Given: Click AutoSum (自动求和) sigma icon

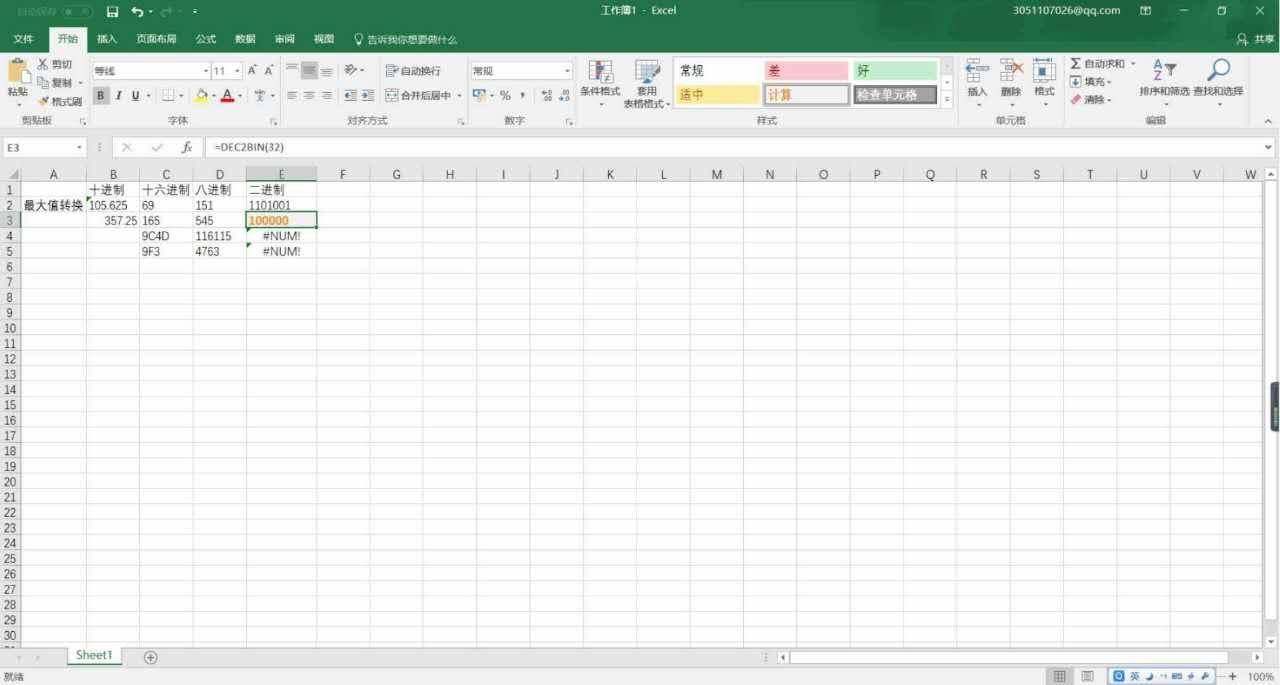Looking at the screenshot, I should [1076, 64].
